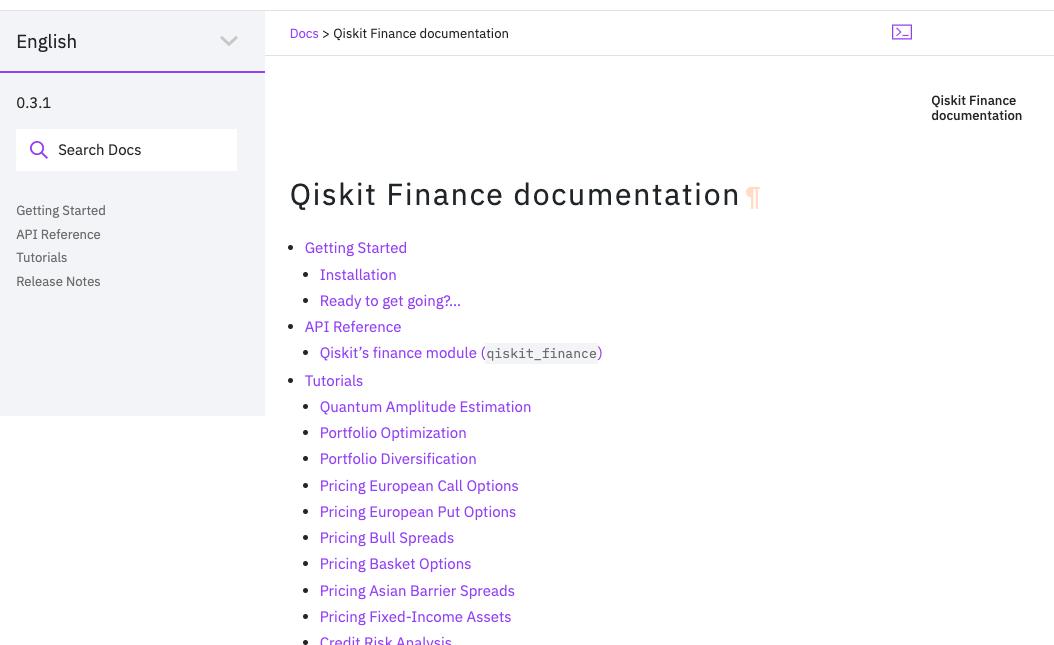Open Portfolio Diversification tutorial
Image resolution: width=1054 pixels, height=645 pixels.
(x=398, y=459)
